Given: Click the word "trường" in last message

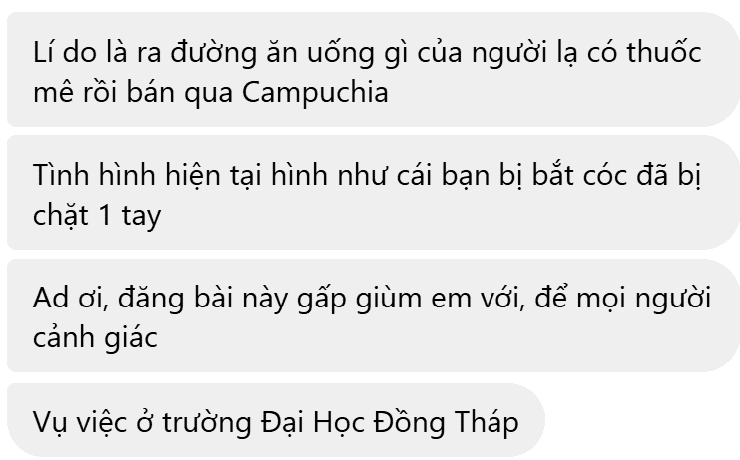Looking at the screenshot, I should tap(207, 422).
